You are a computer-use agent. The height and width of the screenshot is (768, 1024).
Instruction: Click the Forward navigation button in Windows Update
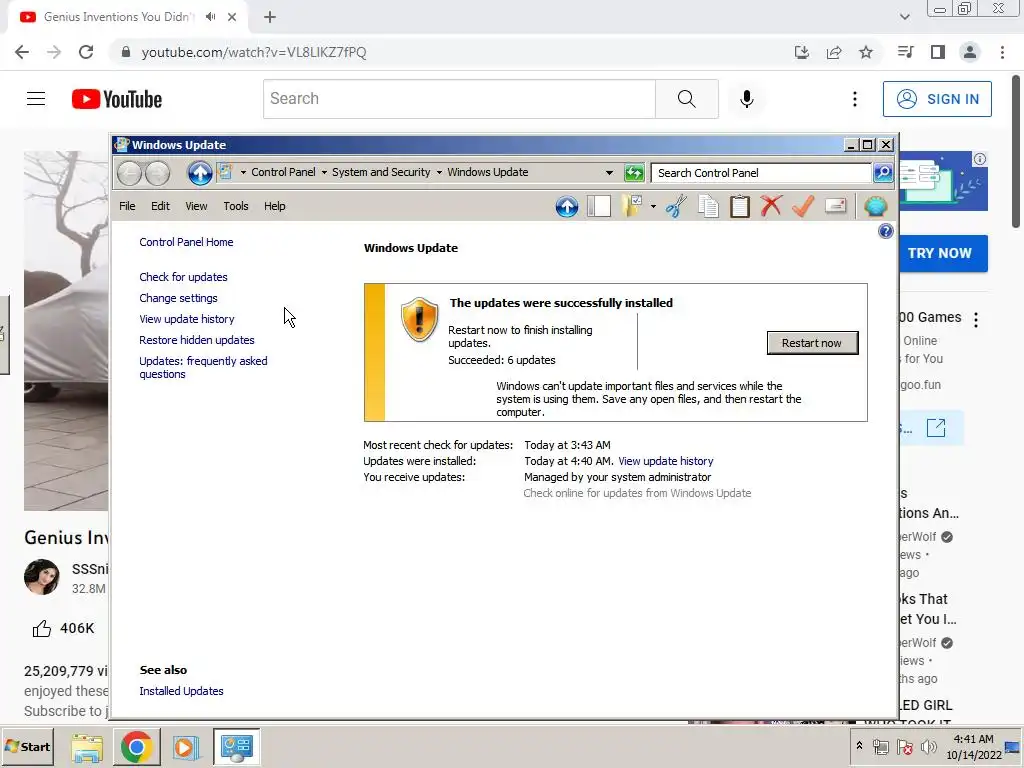[157, 173]
